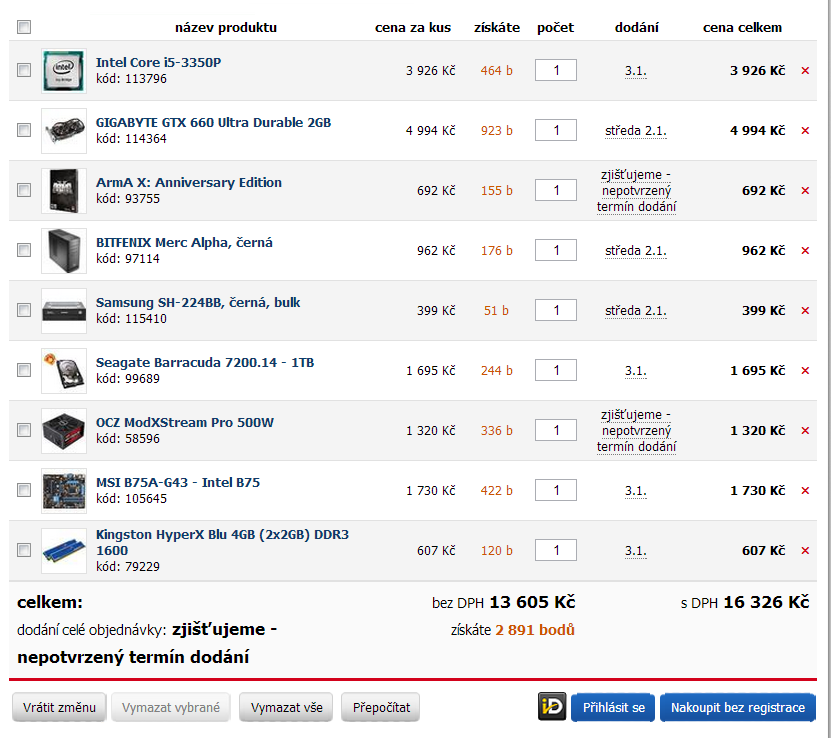Image resolution: width=831 pixels, height=738 pixels.
Task: Check the Seagate Barracuda row checkbox
Action: 24,370
